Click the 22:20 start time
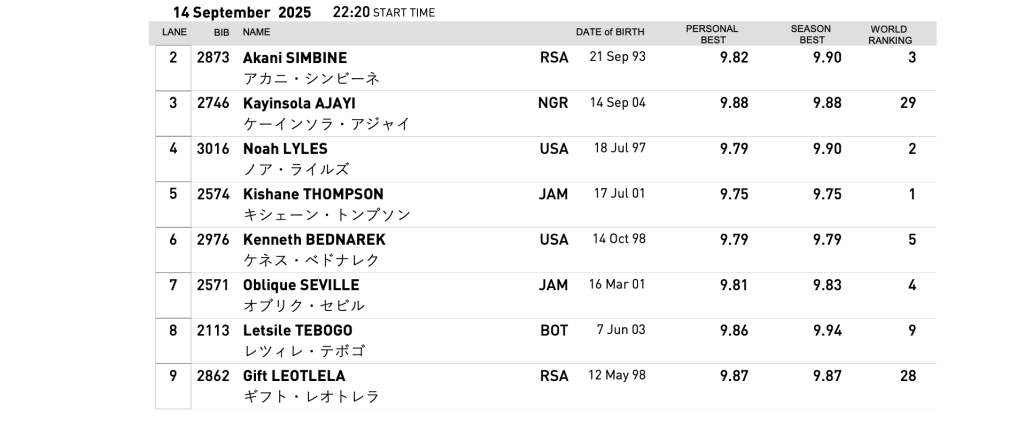Image resolution: width=1024 pixels, height=435 pixels. click(351, 12)
